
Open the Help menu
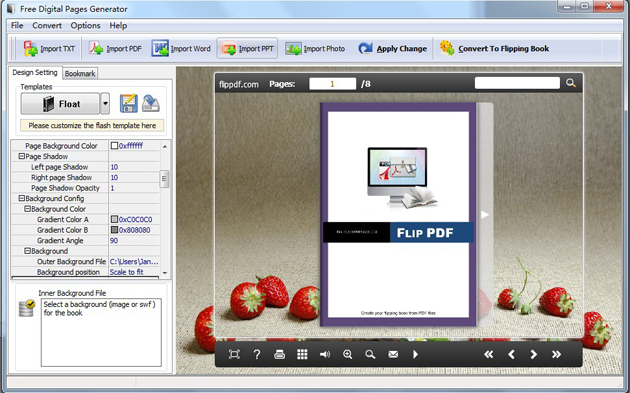[118, 25]
